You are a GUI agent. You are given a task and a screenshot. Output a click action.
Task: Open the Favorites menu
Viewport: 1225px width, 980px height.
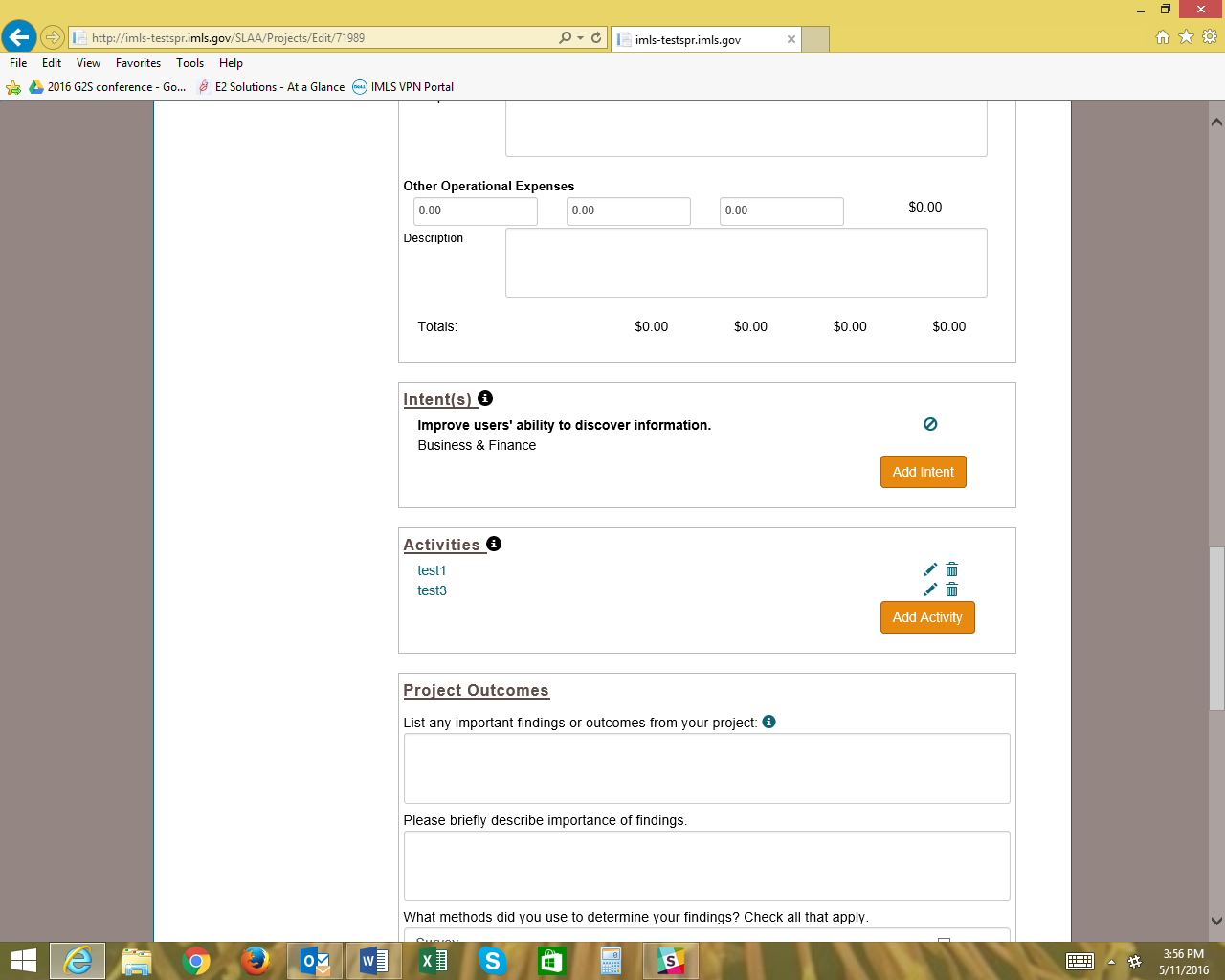pos(138,63)
